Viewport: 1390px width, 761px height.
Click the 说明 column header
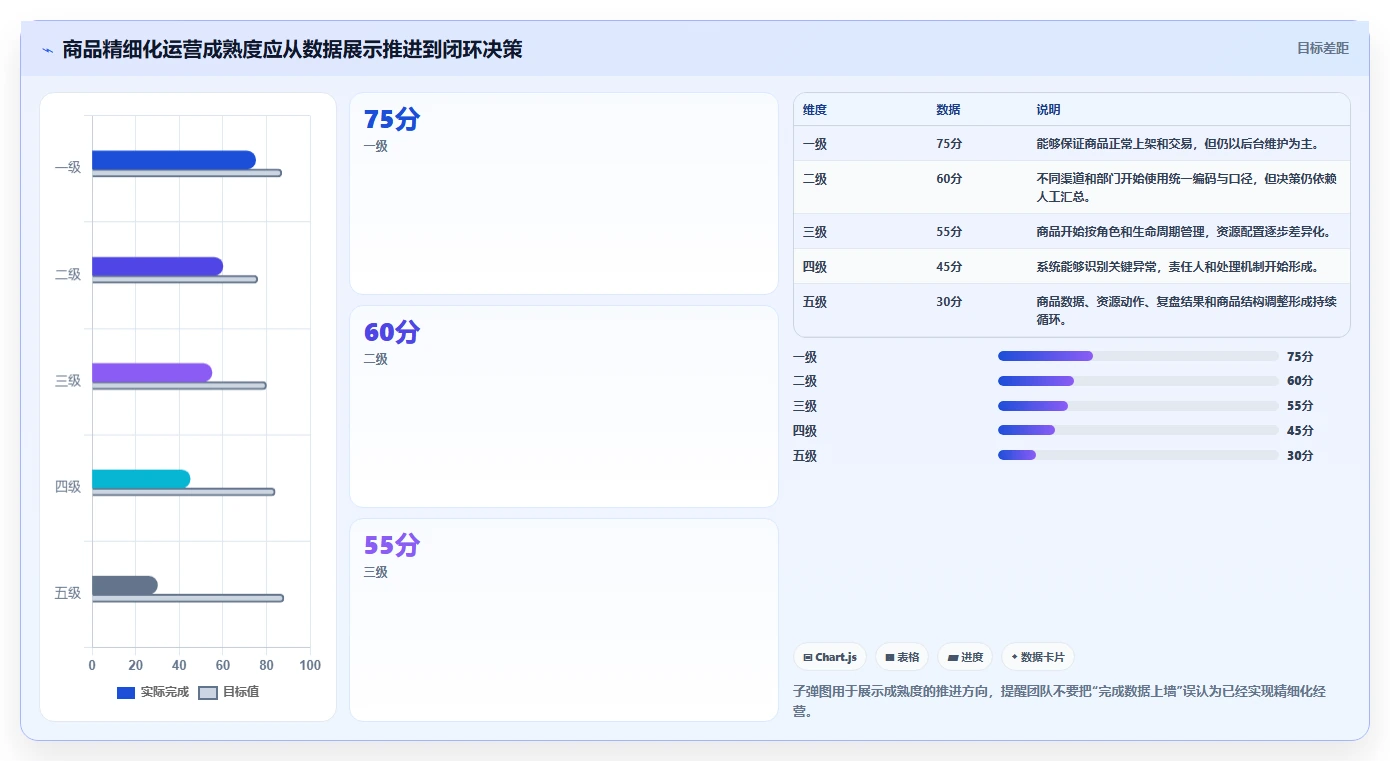(1048, 110)
